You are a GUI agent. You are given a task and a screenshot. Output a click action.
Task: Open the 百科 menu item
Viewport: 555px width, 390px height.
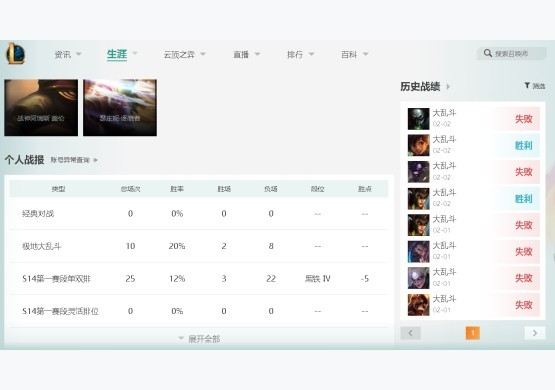click(x=349, y=54)
